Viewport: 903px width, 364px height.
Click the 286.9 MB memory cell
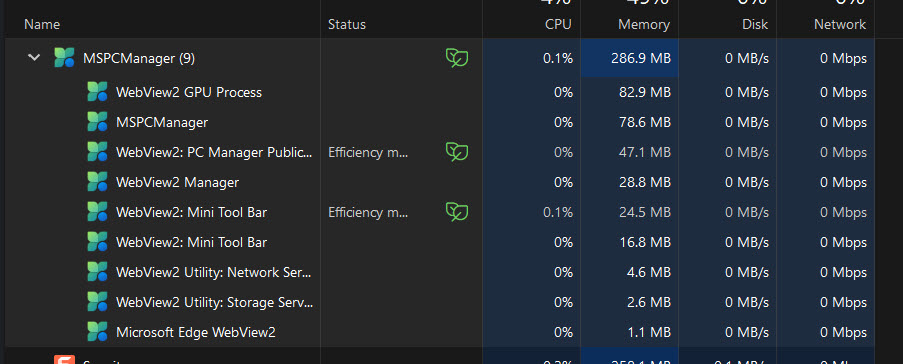coord(629,58)
